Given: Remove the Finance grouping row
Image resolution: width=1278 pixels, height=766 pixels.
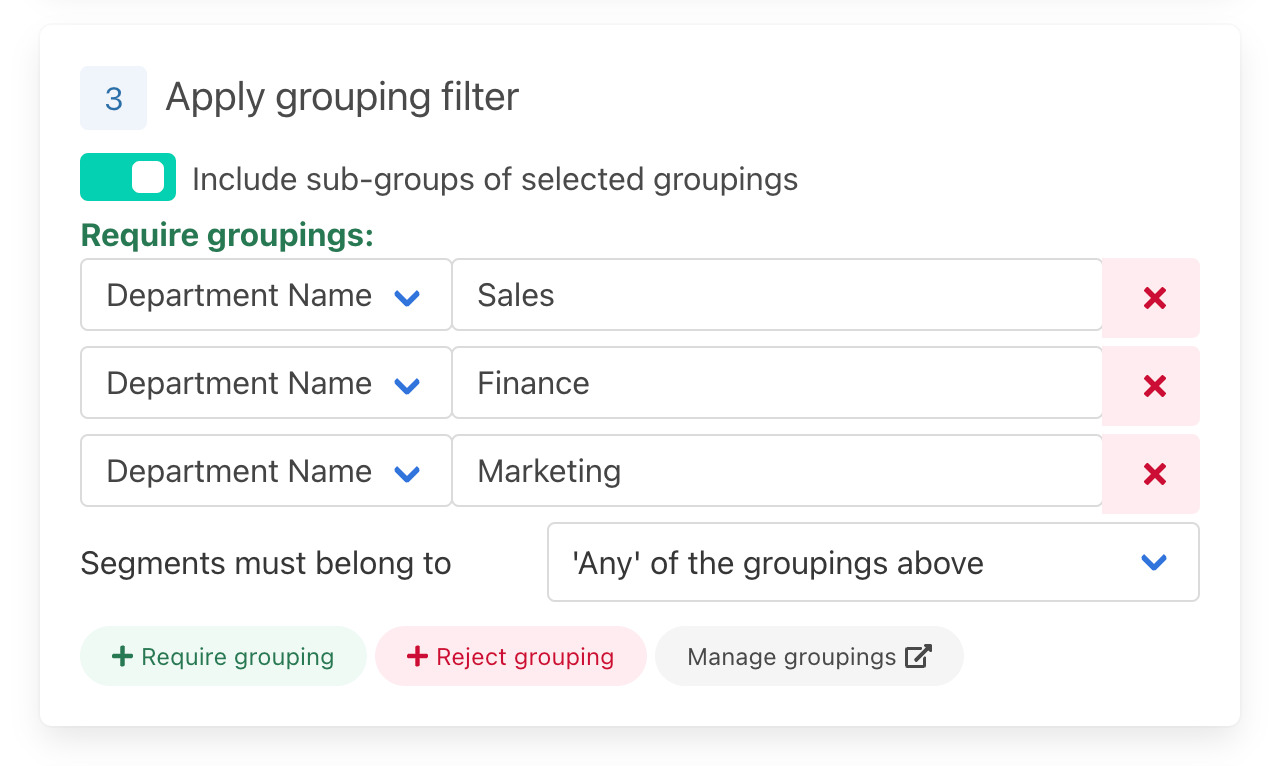Looking at the screenshot, I should [1154, 386].
